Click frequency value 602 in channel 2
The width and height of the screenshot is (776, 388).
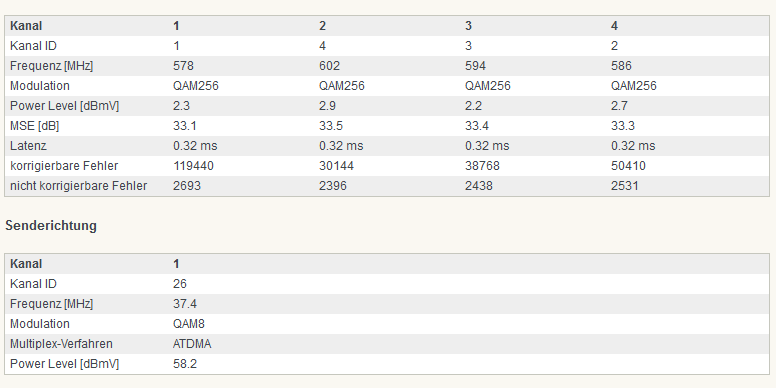click(330, 66)
